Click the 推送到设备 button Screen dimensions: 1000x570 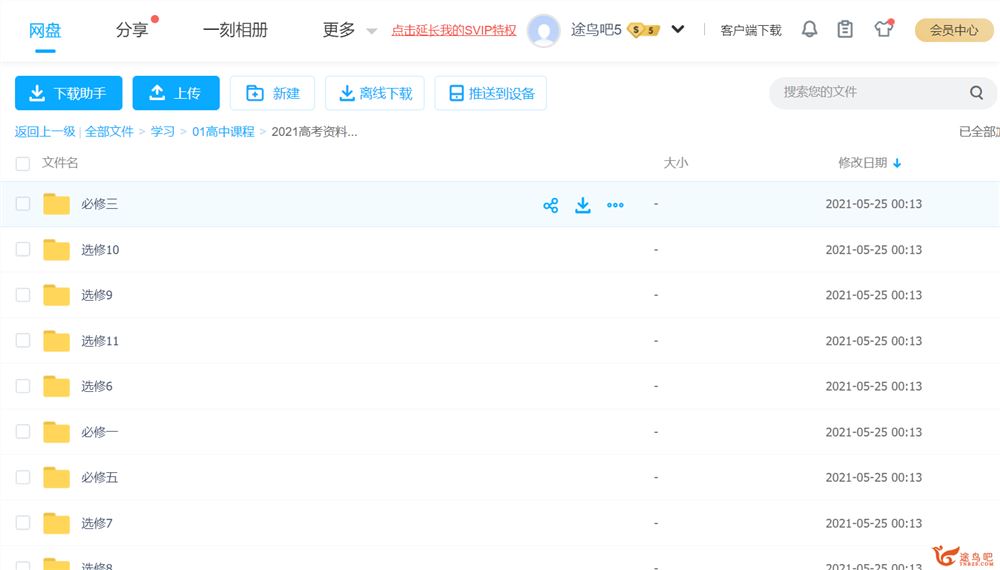point(490,93)
